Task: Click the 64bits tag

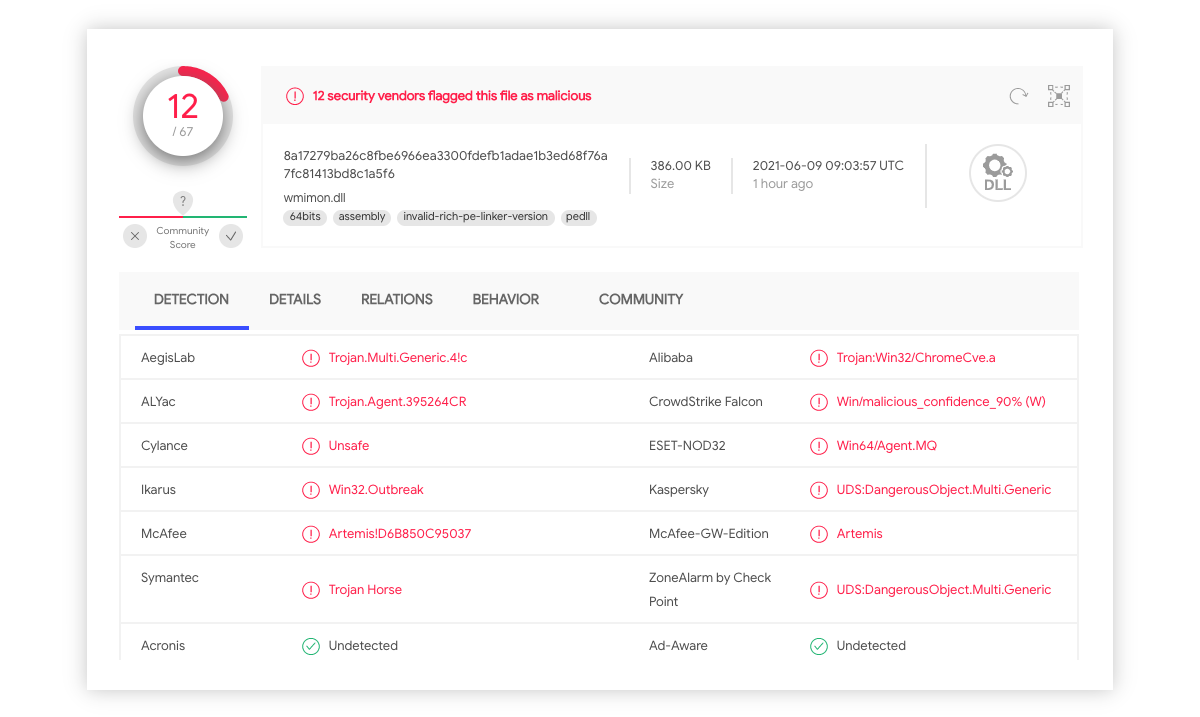Action: point(305,217)
